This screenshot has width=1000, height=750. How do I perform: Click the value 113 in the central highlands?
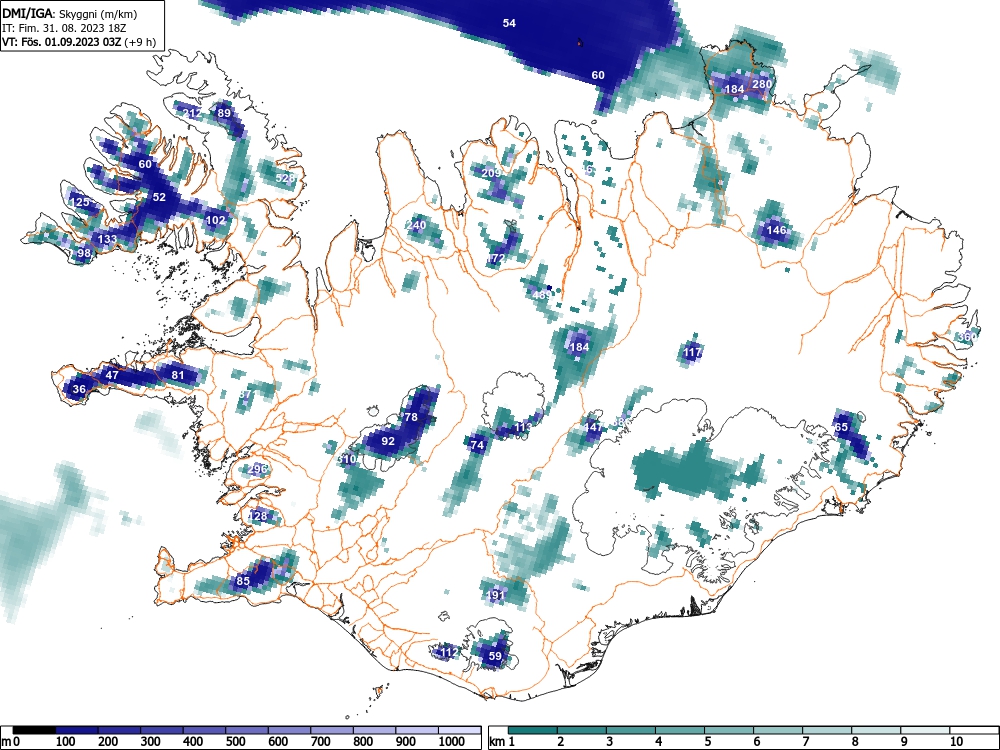click(523, 427)
